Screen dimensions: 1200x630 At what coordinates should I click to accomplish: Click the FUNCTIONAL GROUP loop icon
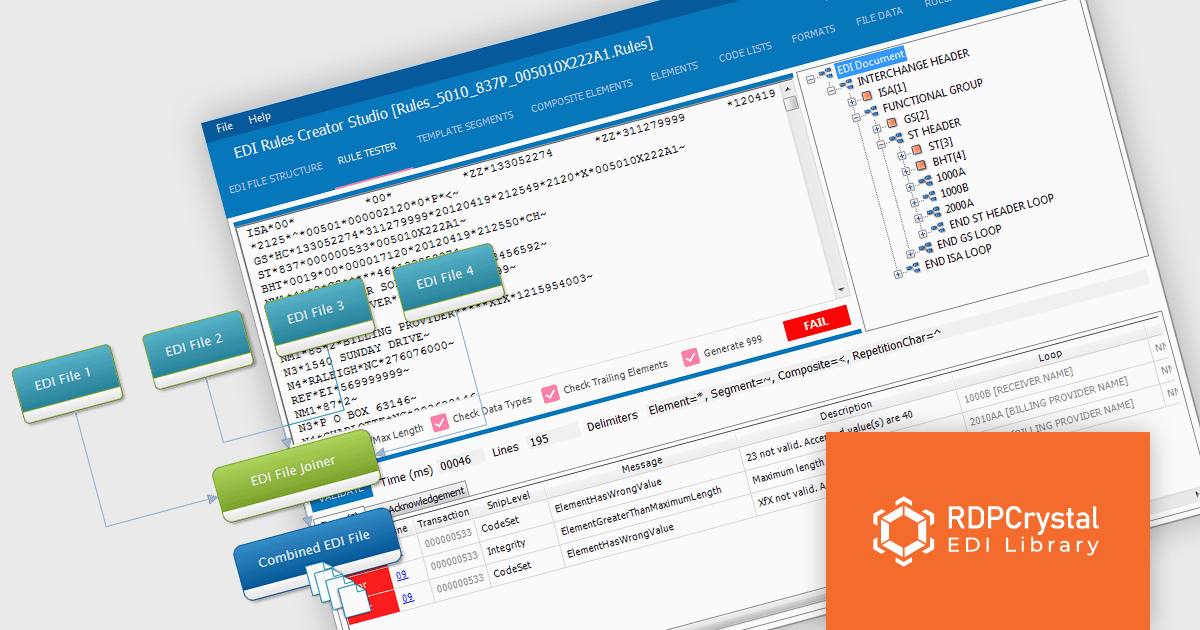[871, 109]
